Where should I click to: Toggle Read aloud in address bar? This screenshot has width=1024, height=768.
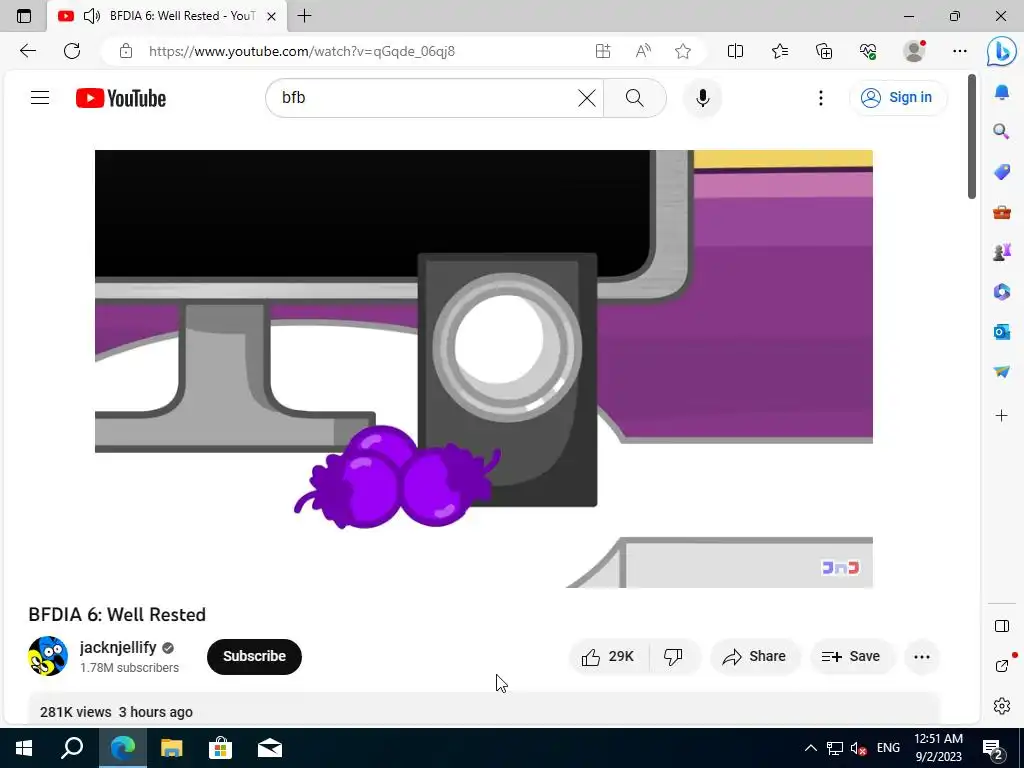pyautogui.click(x=643, y=51)
